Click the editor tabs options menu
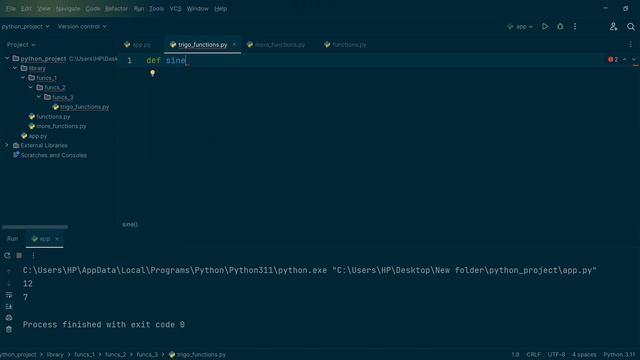640x360 pixels. (630, 44)
